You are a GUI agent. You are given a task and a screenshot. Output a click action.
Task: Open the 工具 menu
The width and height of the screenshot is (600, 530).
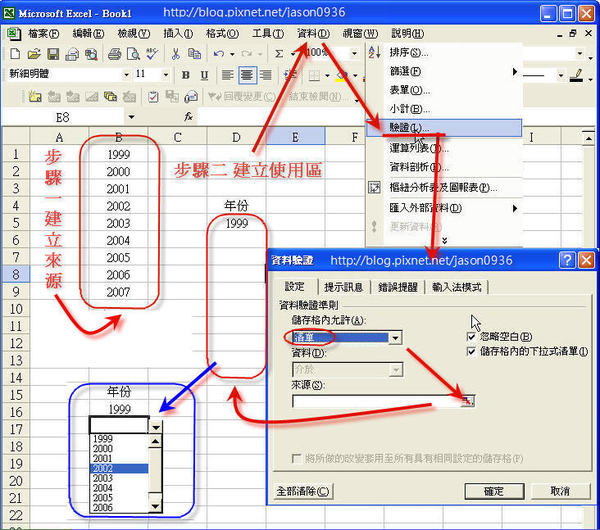pyautogui.click(x=268, y=34)
